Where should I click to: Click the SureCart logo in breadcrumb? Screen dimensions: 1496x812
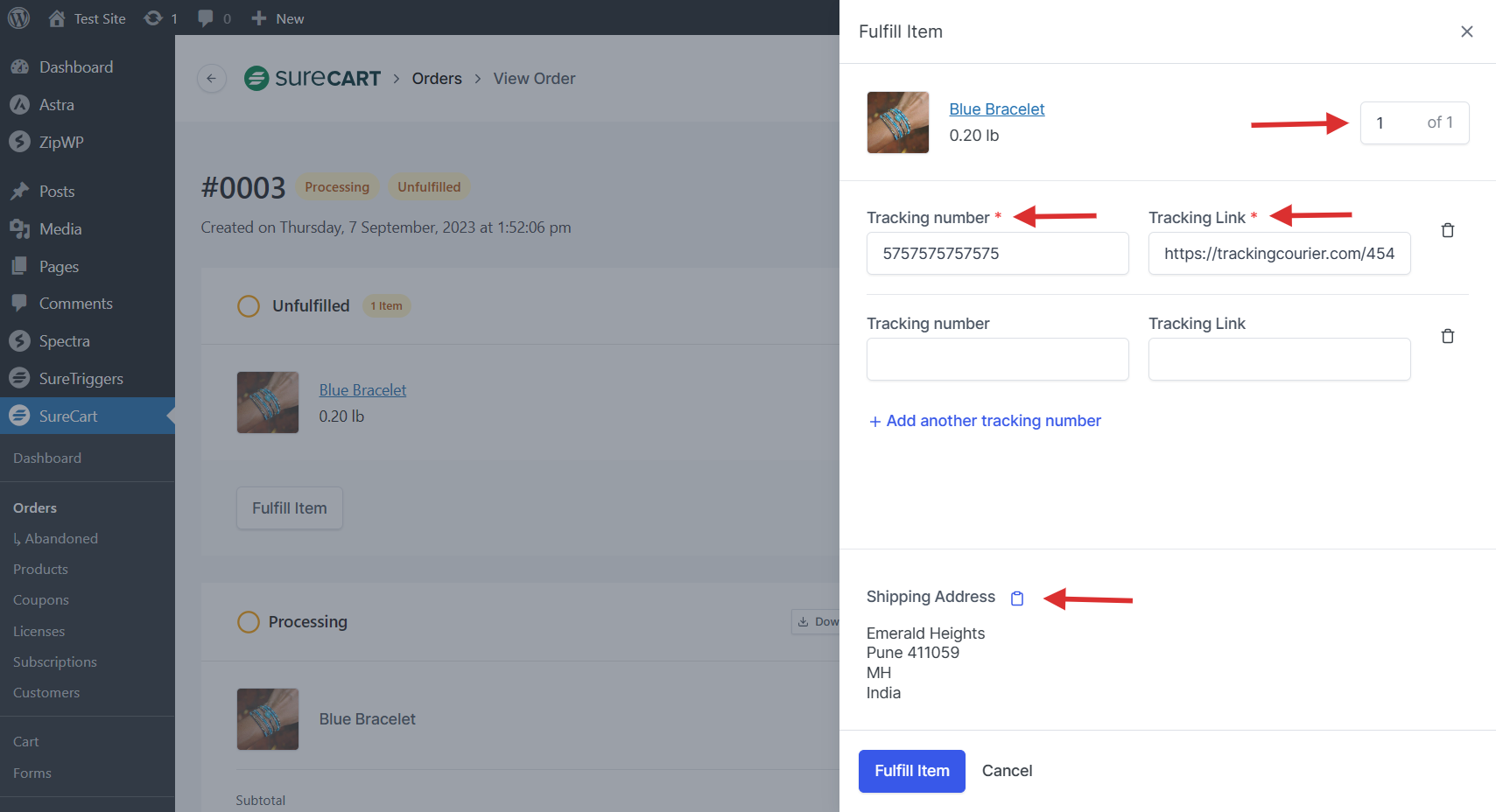point(313,79)
